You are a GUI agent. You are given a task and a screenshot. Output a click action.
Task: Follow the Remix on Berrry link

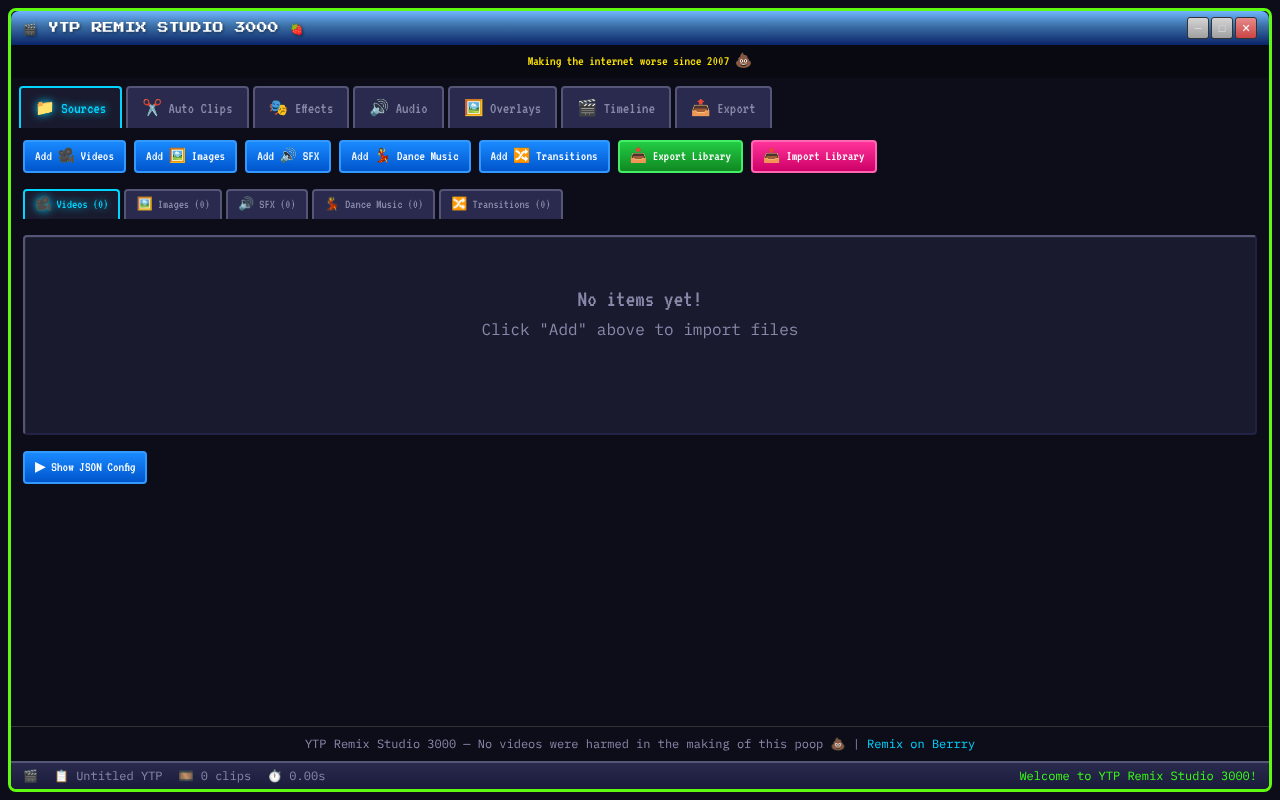click(921, 744)
